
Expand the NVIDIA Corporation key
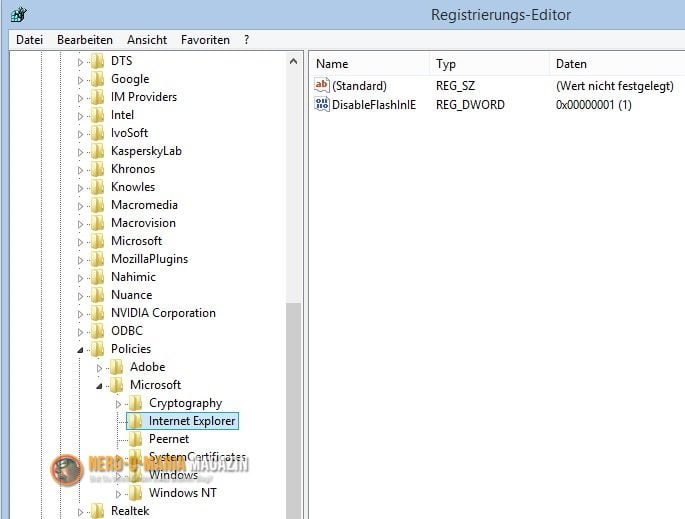point(80,314)
